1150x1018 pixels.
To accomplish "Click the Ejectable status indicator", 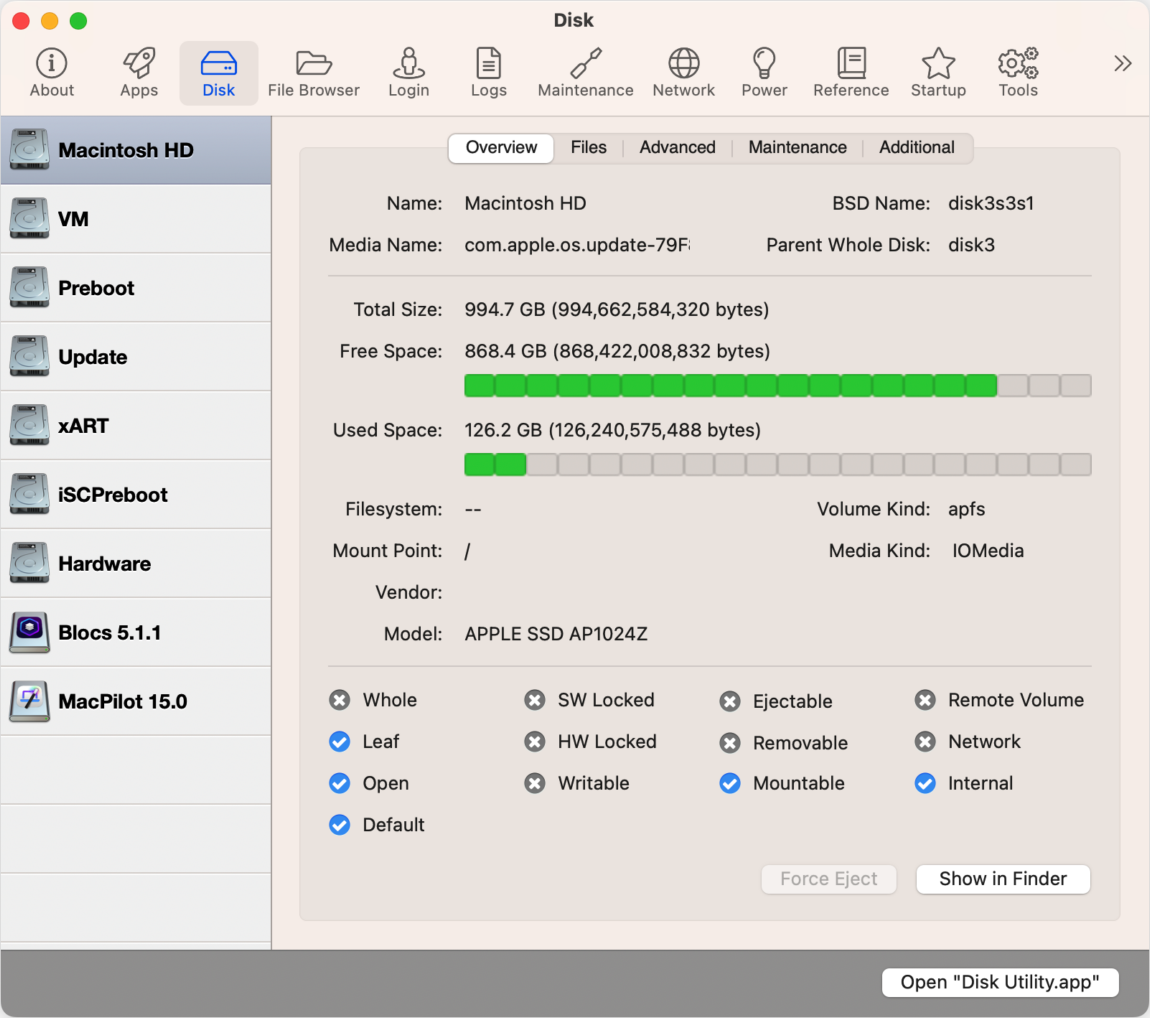I will coord(730,702).
